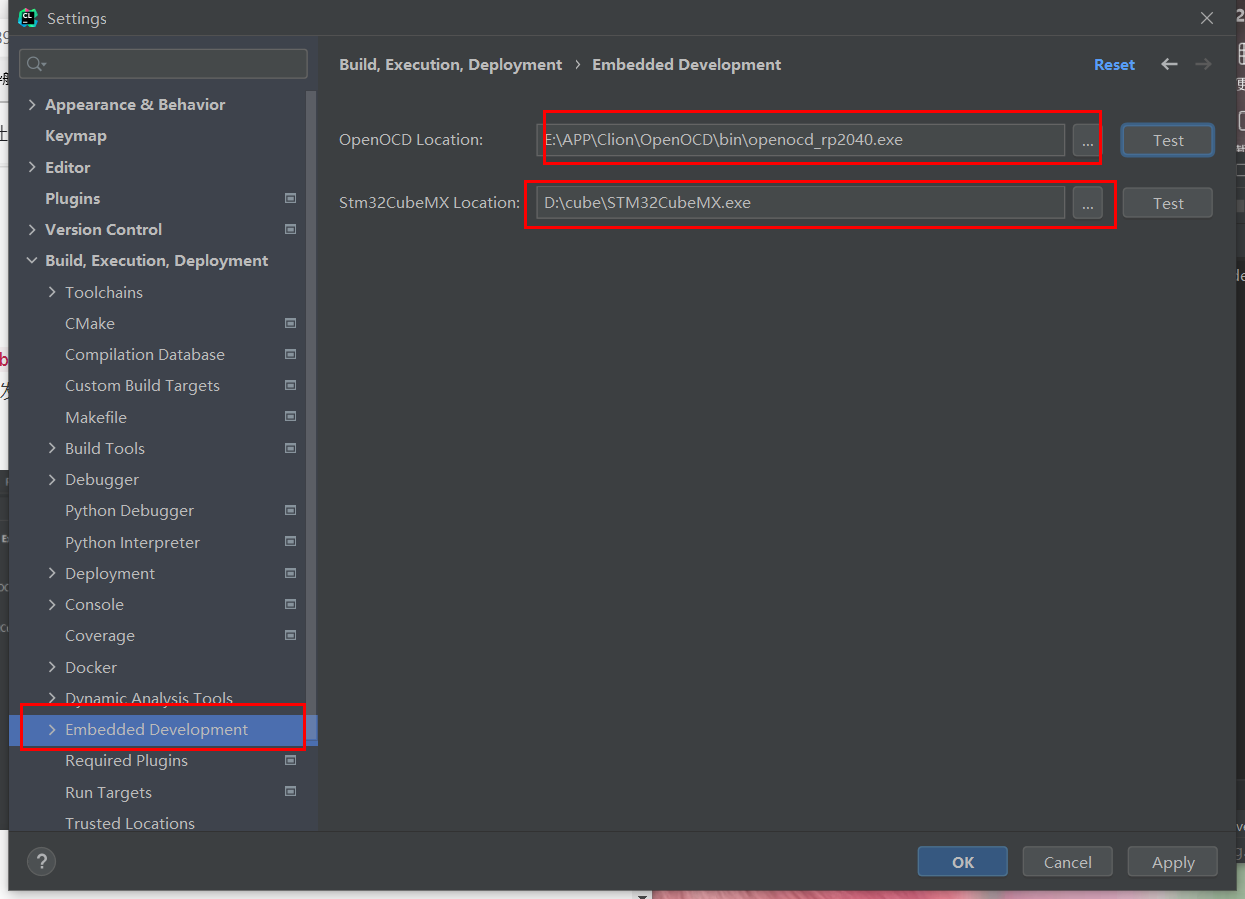Viewport: 1245px width, 899px height.
Task: Click project-level icon beside Deployment
Action: [x=290, y=573]
